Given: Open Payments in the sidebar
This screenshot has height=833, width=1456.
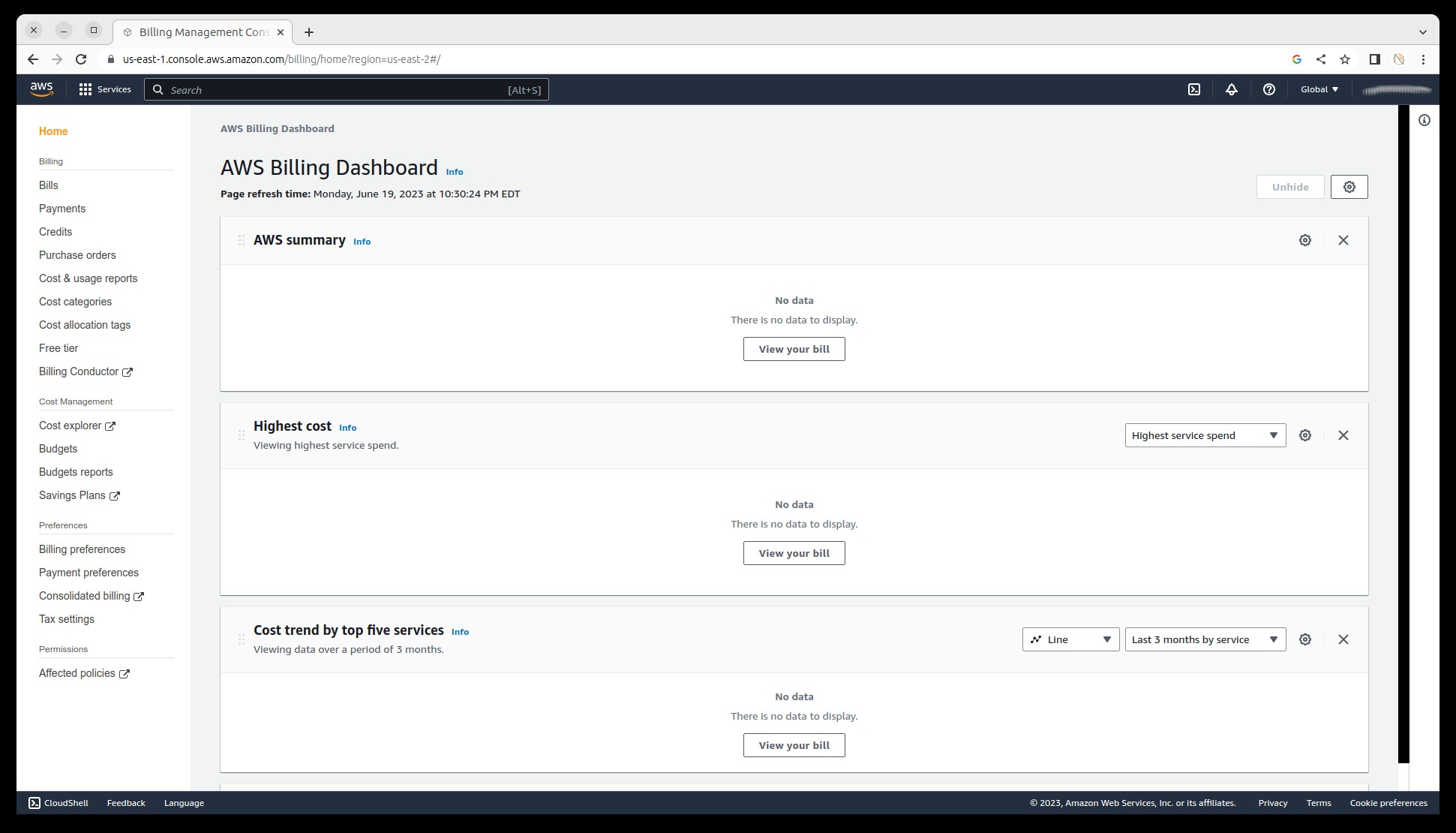Looking at the screenshot, I should [62, 209].
